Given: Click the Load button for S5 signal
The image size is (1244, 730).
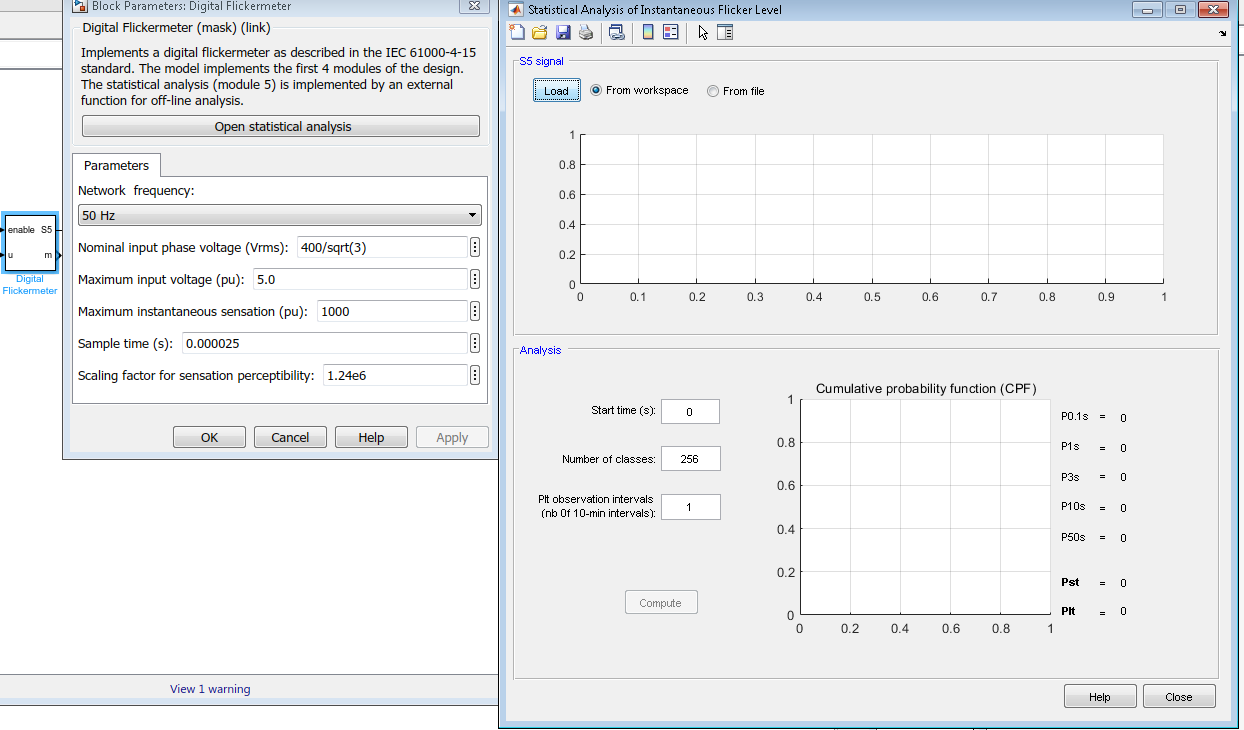Looking at the screenshot, I should pos(556,91).
